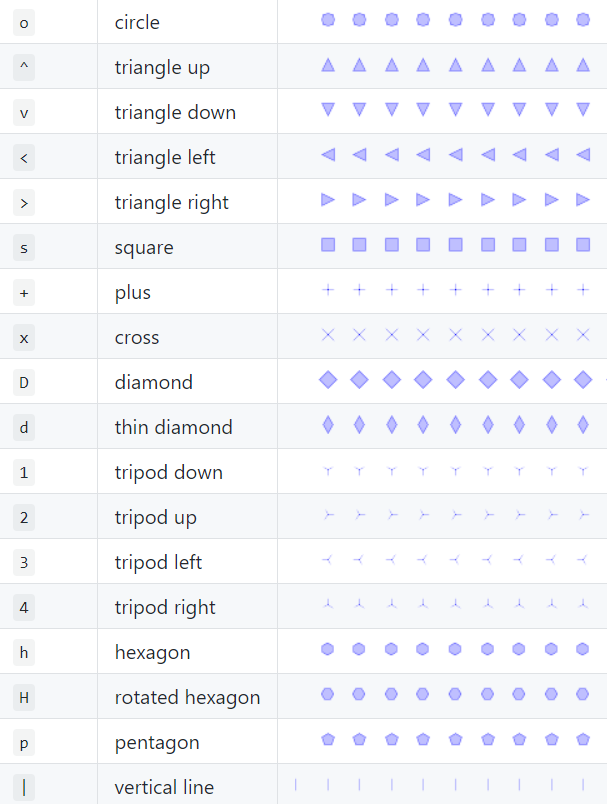Screen dimensions: 607x804
Task: Click the uppercase 'H' code for rotated hexagon
Action: [x=24, y=697]
